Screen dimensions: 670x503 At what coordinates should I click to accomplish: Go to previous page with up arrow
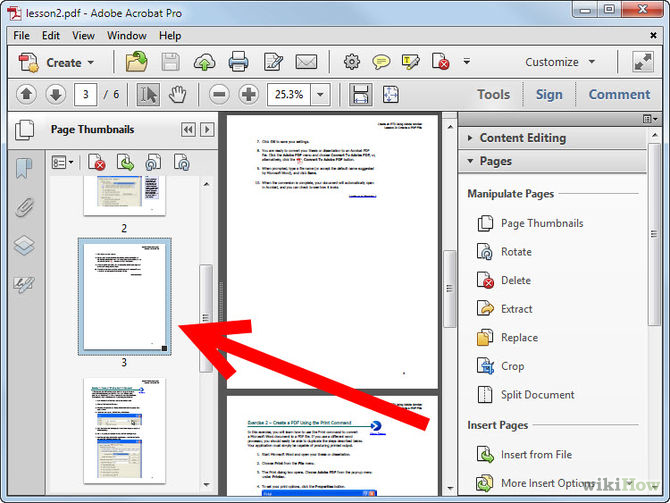pyautogui.click(x=26, y=94)
